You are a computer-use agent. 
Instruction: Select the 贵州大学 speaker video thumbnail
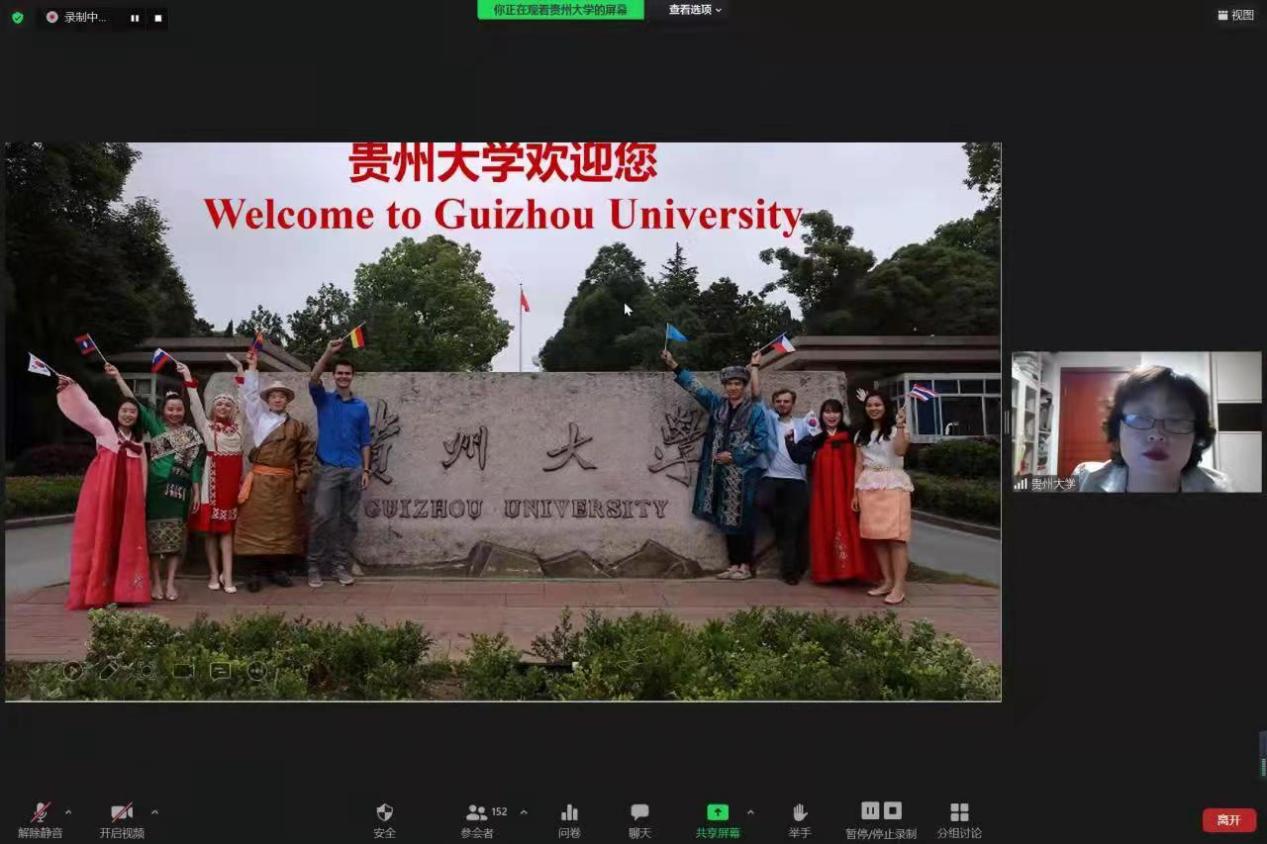(1136, 422)
